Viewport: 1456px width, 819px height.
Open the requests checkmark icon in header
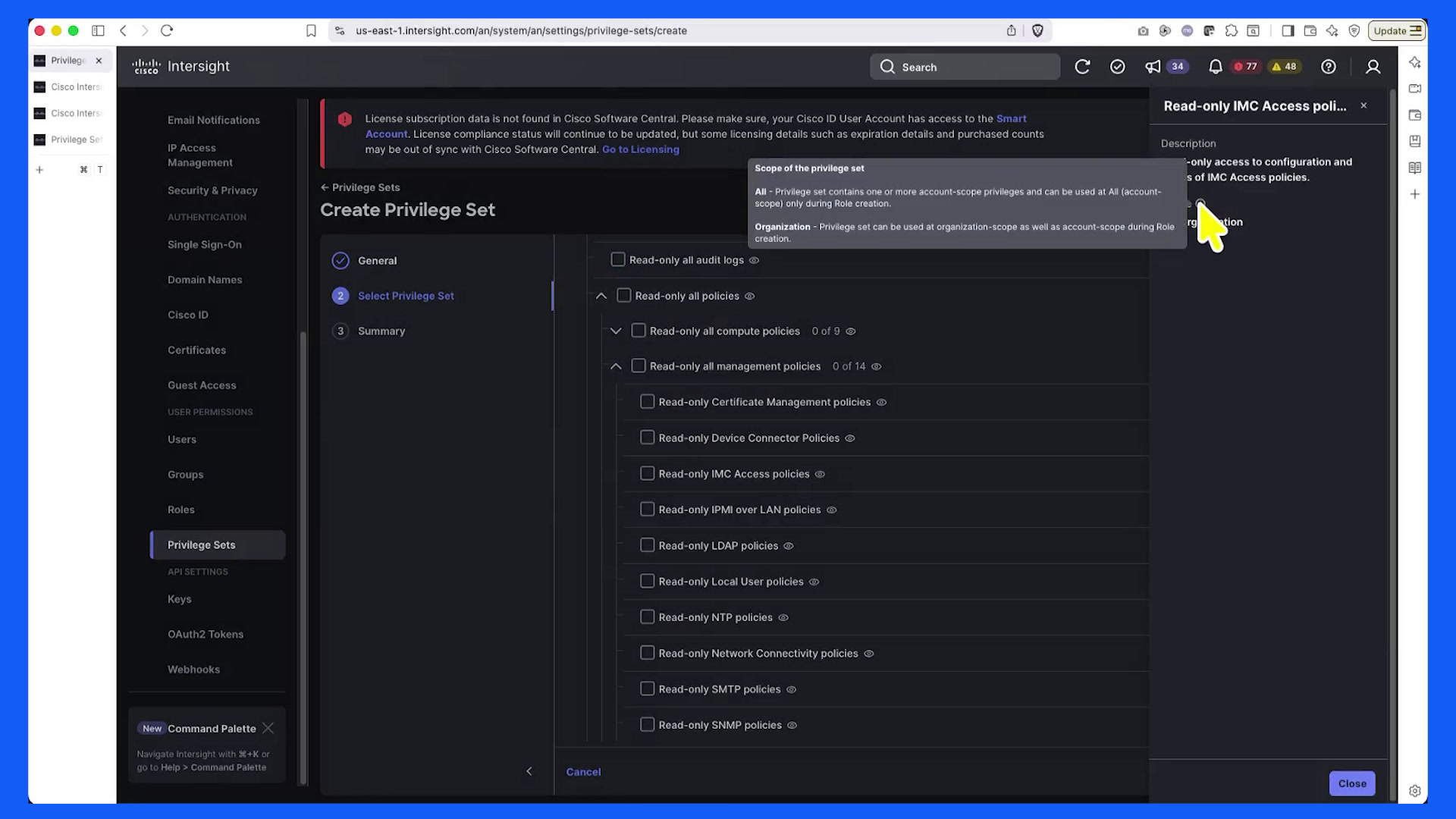[x=1117, y=67]
